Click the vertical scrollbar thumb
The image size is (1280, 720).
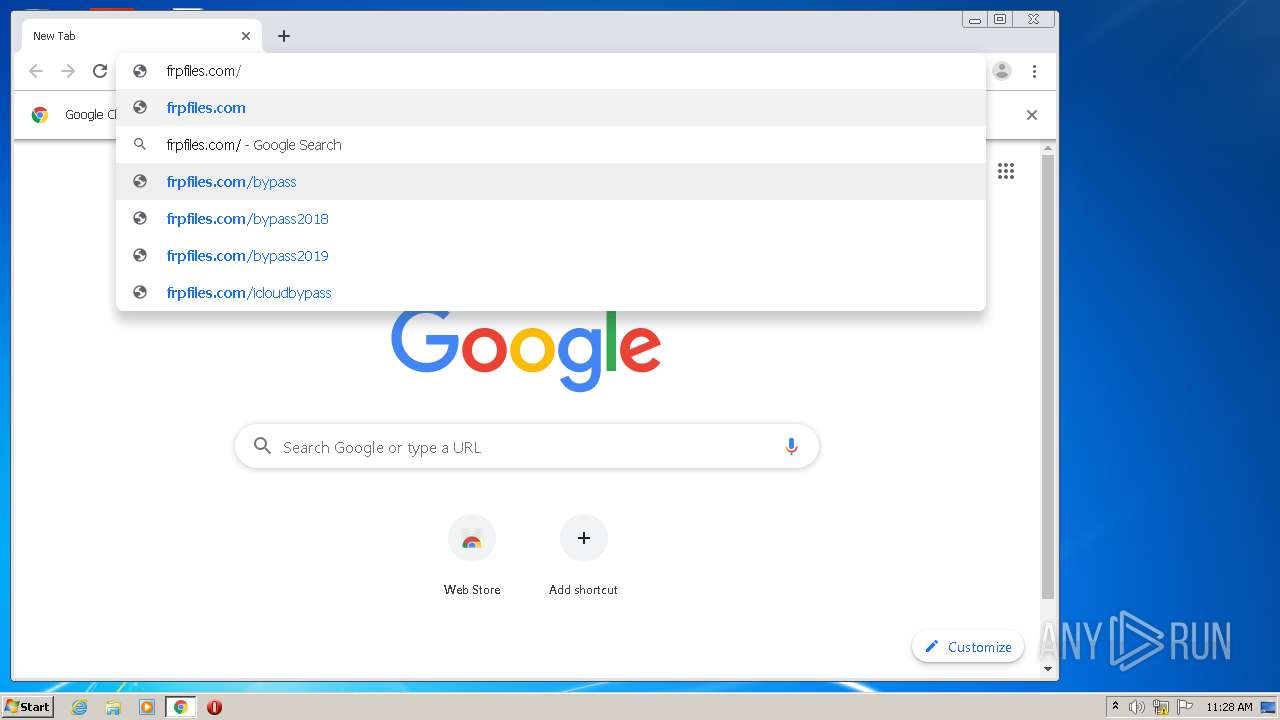click(x=1048, y=378)
